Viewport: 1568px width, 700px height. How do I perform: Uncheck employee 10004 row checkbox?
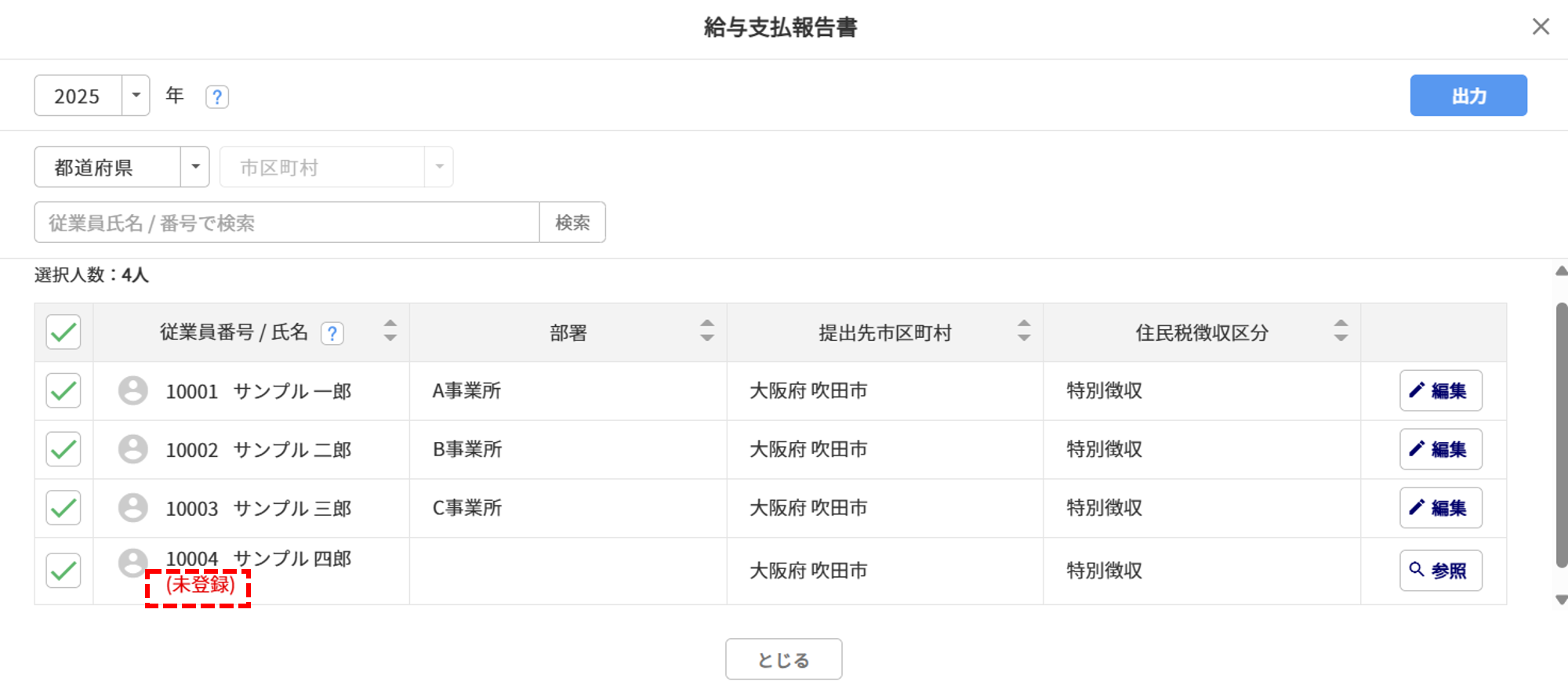click(x=64, y=571)
